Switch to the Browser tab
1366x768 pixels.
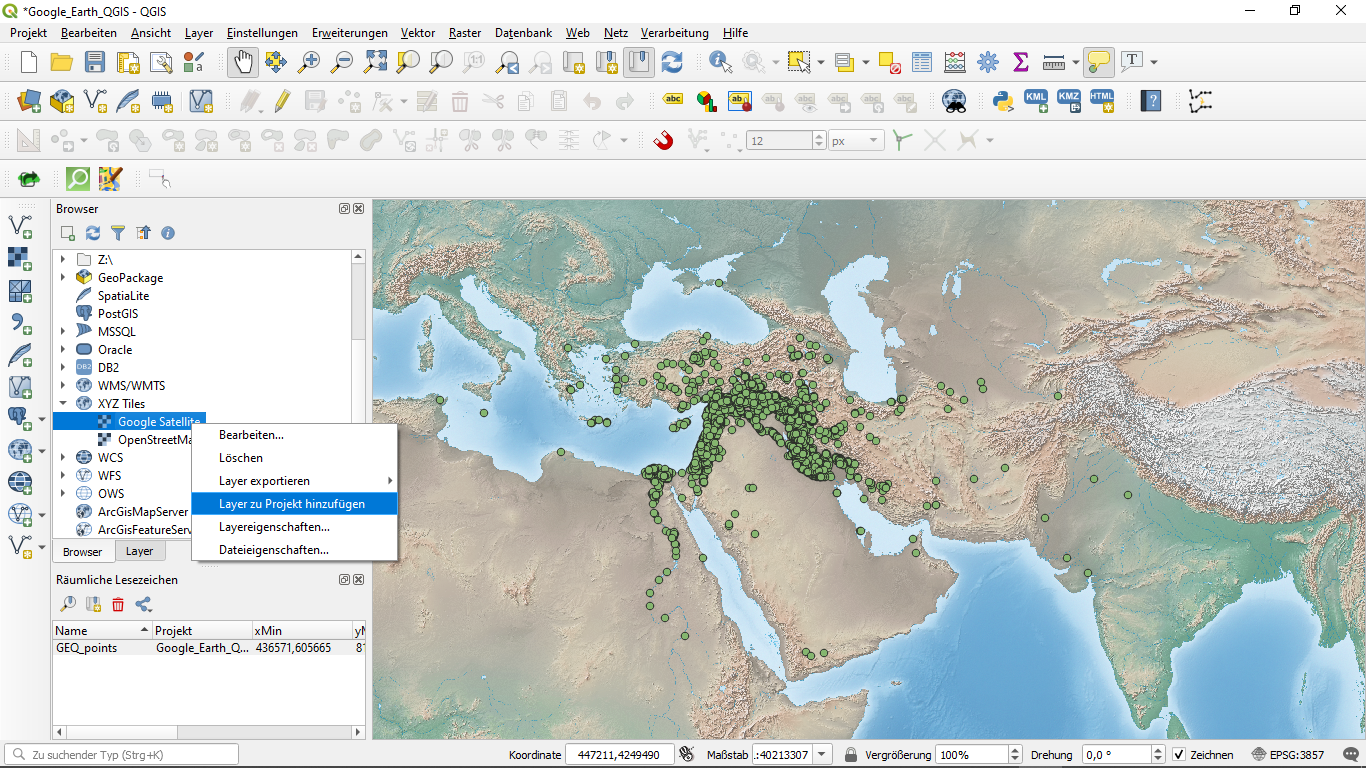(x=83, y=552)
